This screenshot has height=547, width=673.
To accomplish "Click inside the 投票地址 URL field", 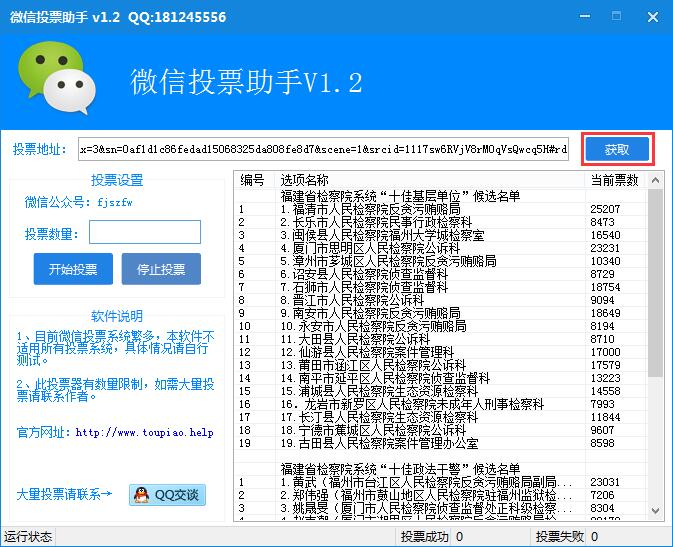I will tap(323, 150).
